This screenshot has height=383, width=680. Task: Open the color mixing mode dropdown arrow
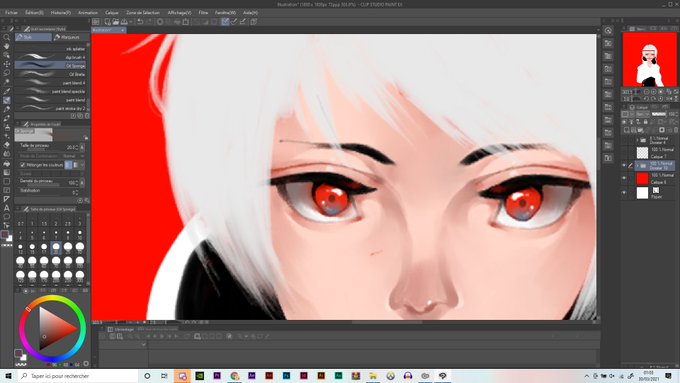[82, 165]
